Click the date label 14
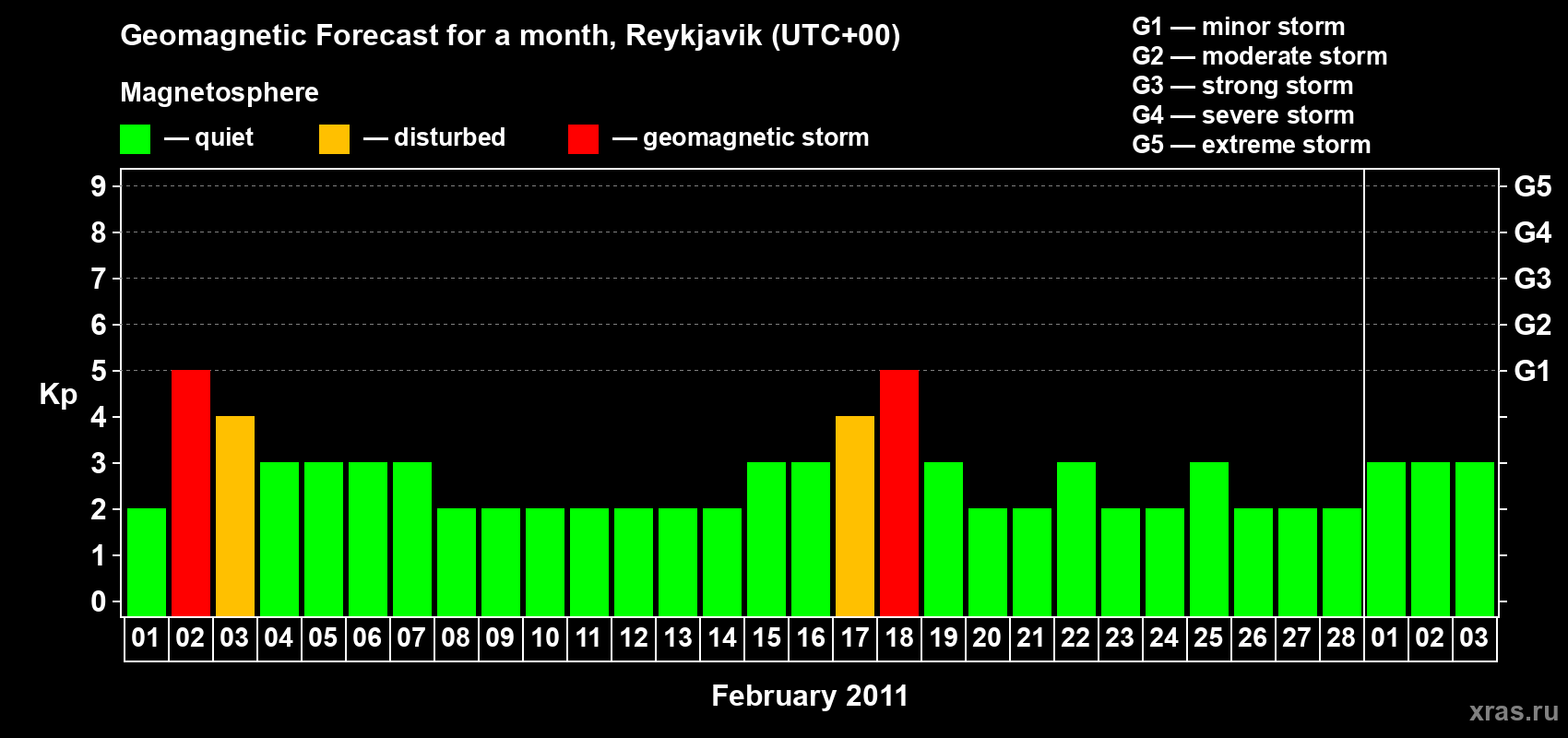The image size is (1568, 738). [722, 637]
